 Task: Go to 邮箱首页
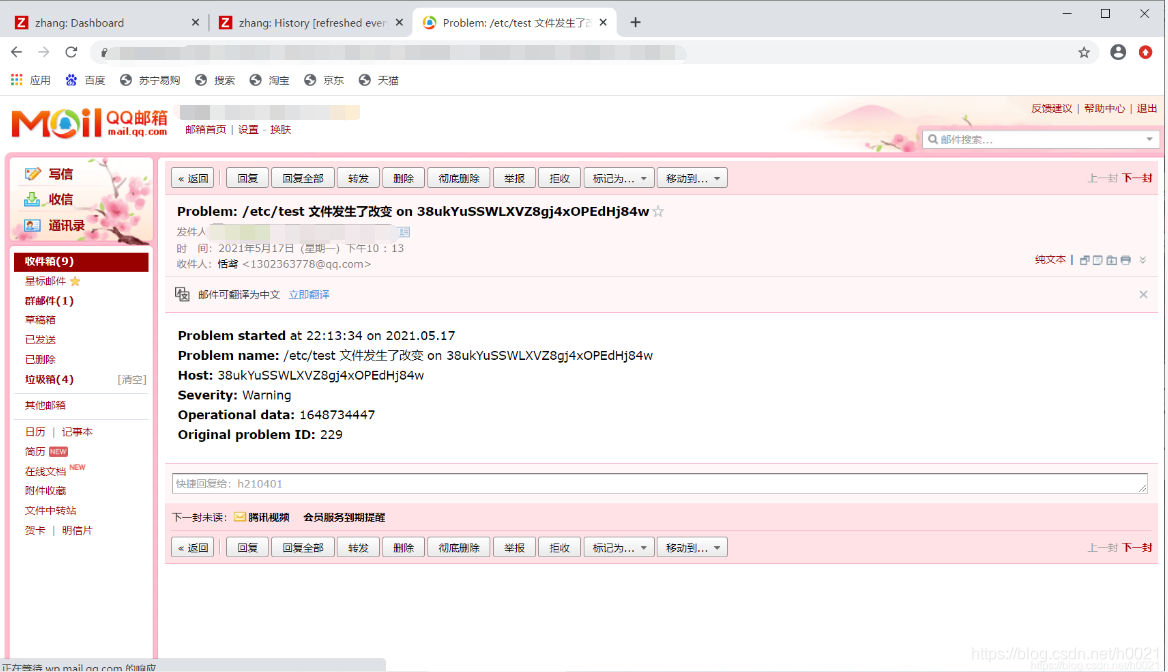[206, 130]
